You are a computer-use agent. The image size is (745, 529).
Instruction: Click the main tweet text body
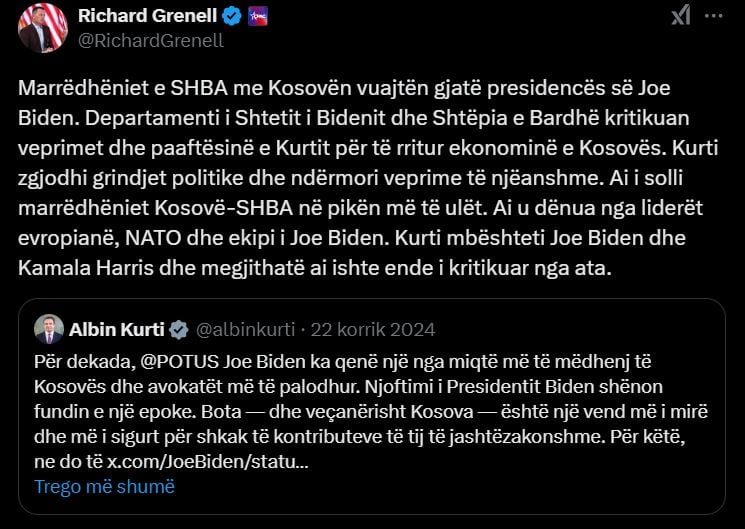[370, 177]
